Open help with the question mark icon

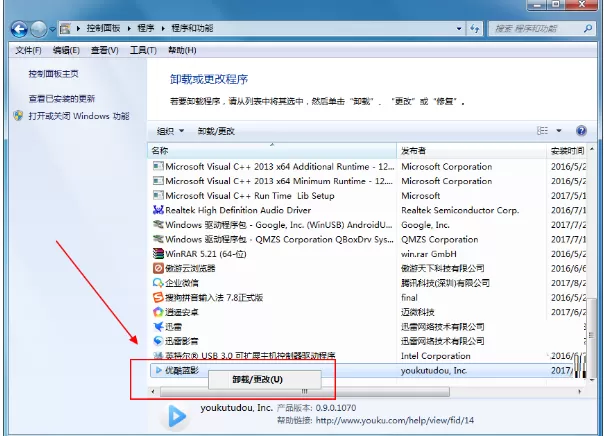click(x=581, y=131)
